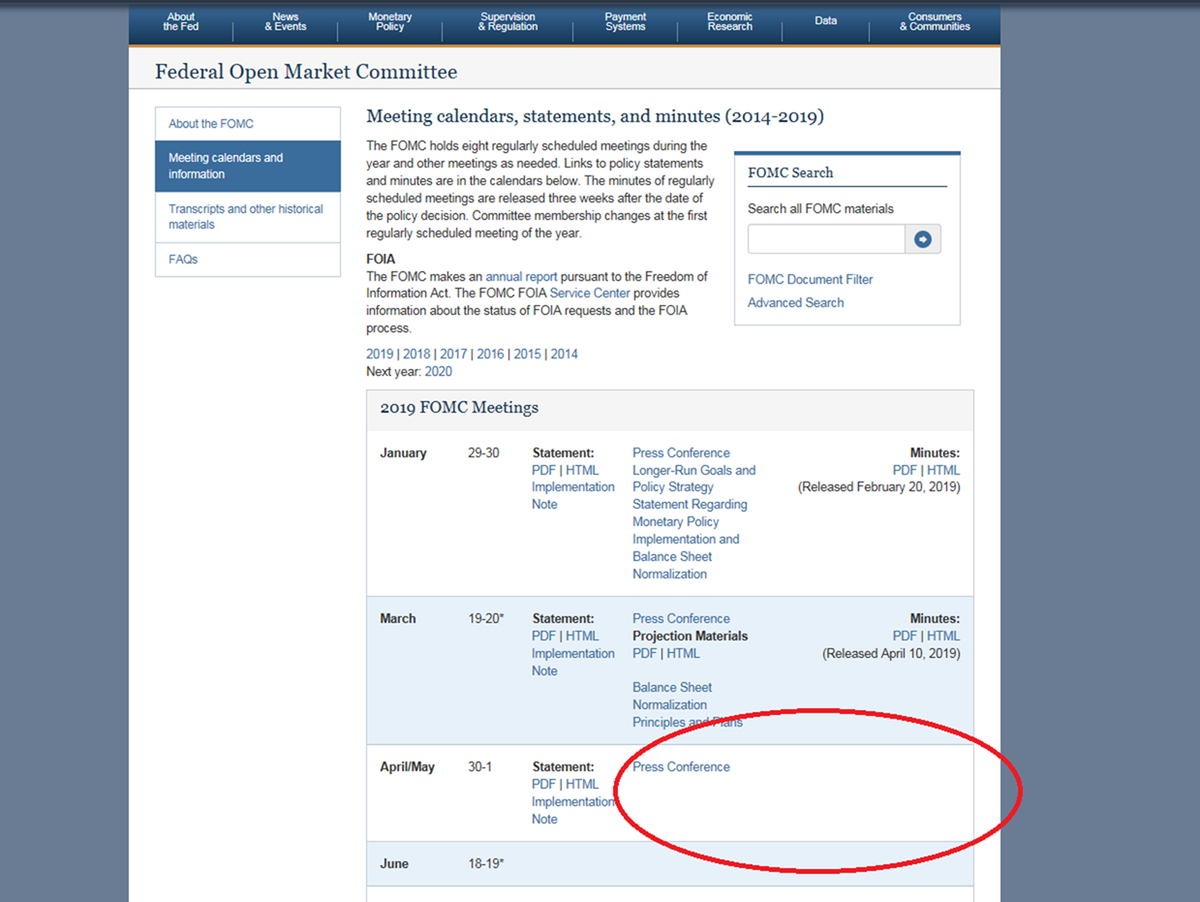Open April/May Implementation Note link
Image resolution: width=1200 pixels, height=902 pixels.
(x=573, y=810)
